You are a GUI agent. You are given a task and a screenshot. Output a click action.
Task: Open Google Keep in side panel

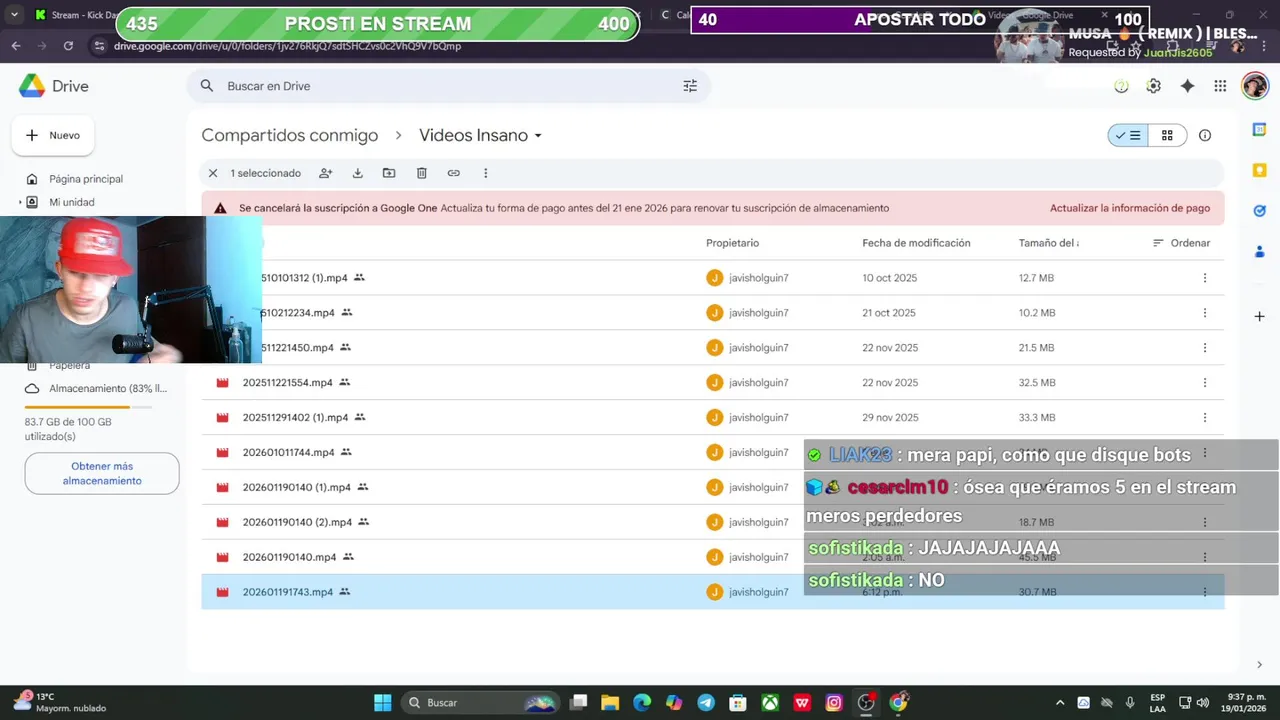pyautogui.click(x=1260, y=170)
